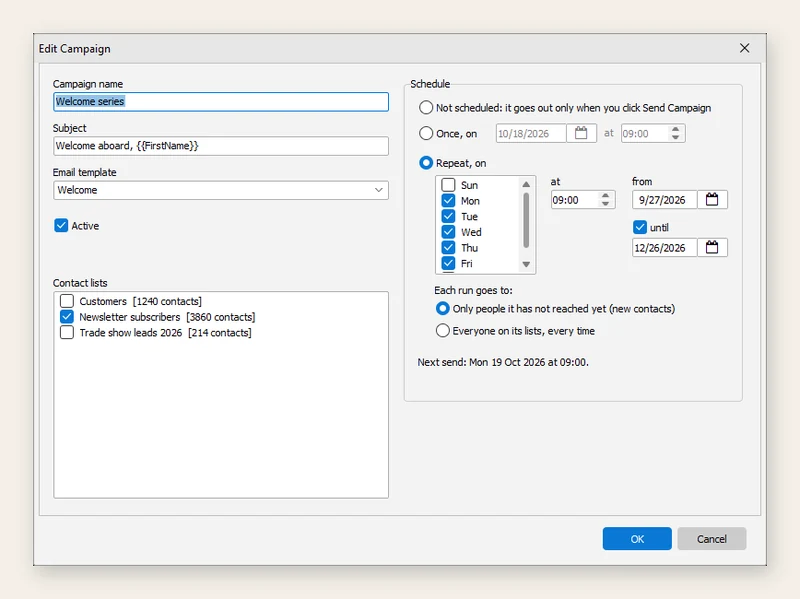Image resolution: width=800 pixels, height=599 pixels.
Task: Check the Trade show leads 2026 list
Action: [67, 333]
